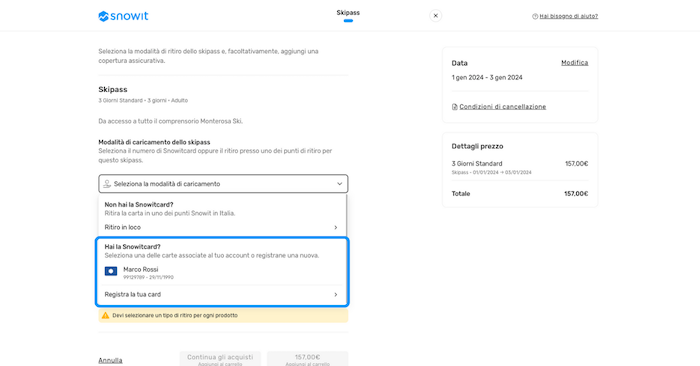
Task: Select Marco Rossi's Snowitcard
Action: pyautogui.click(x=222, y=273)
